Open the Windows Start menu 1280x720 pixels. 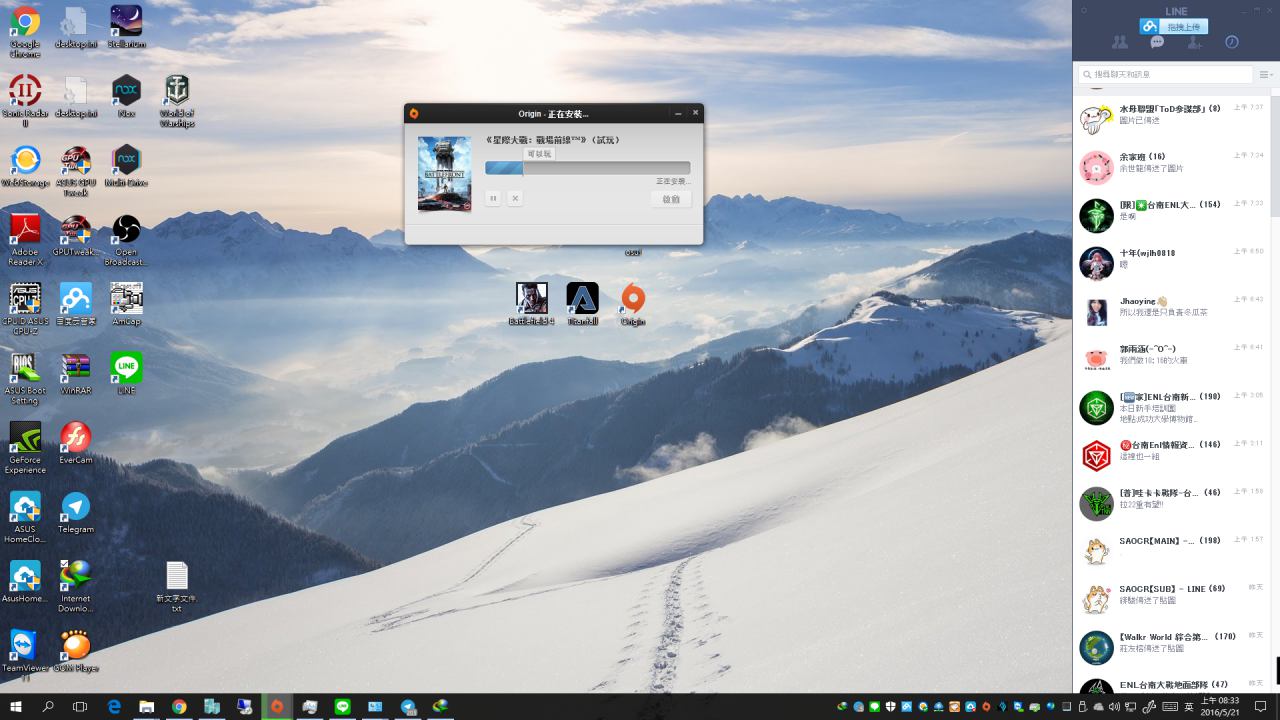click(16, 707)
